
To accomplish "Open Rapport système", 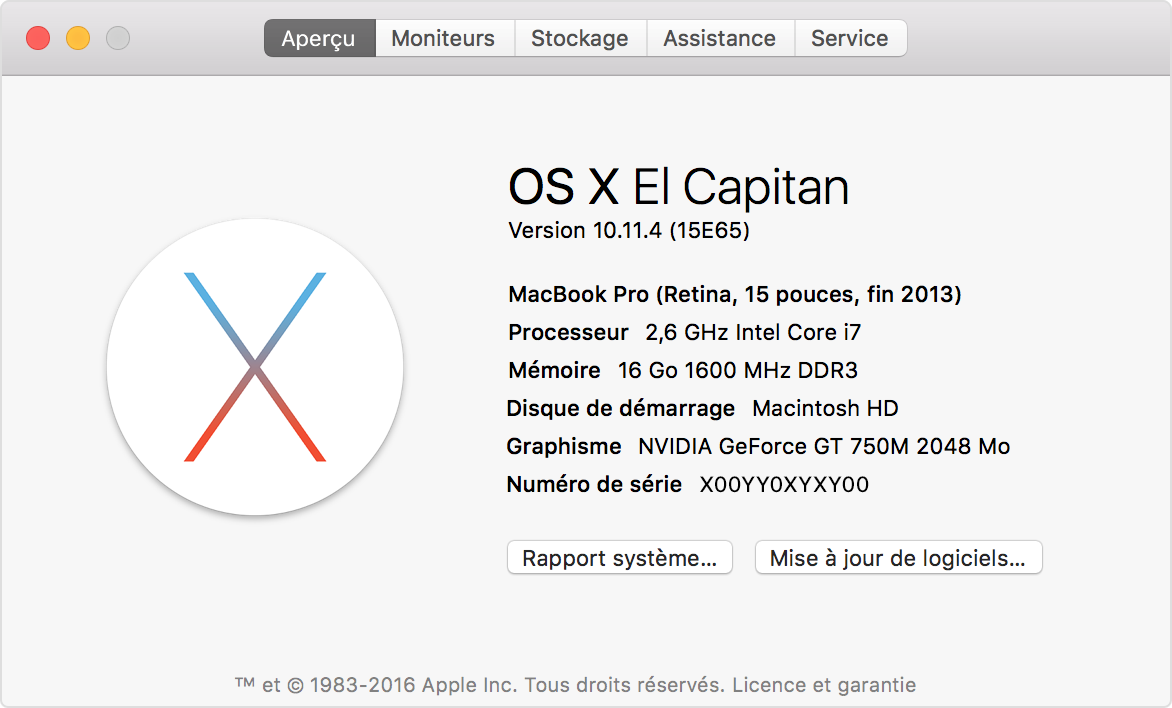I will pos(619,557).
